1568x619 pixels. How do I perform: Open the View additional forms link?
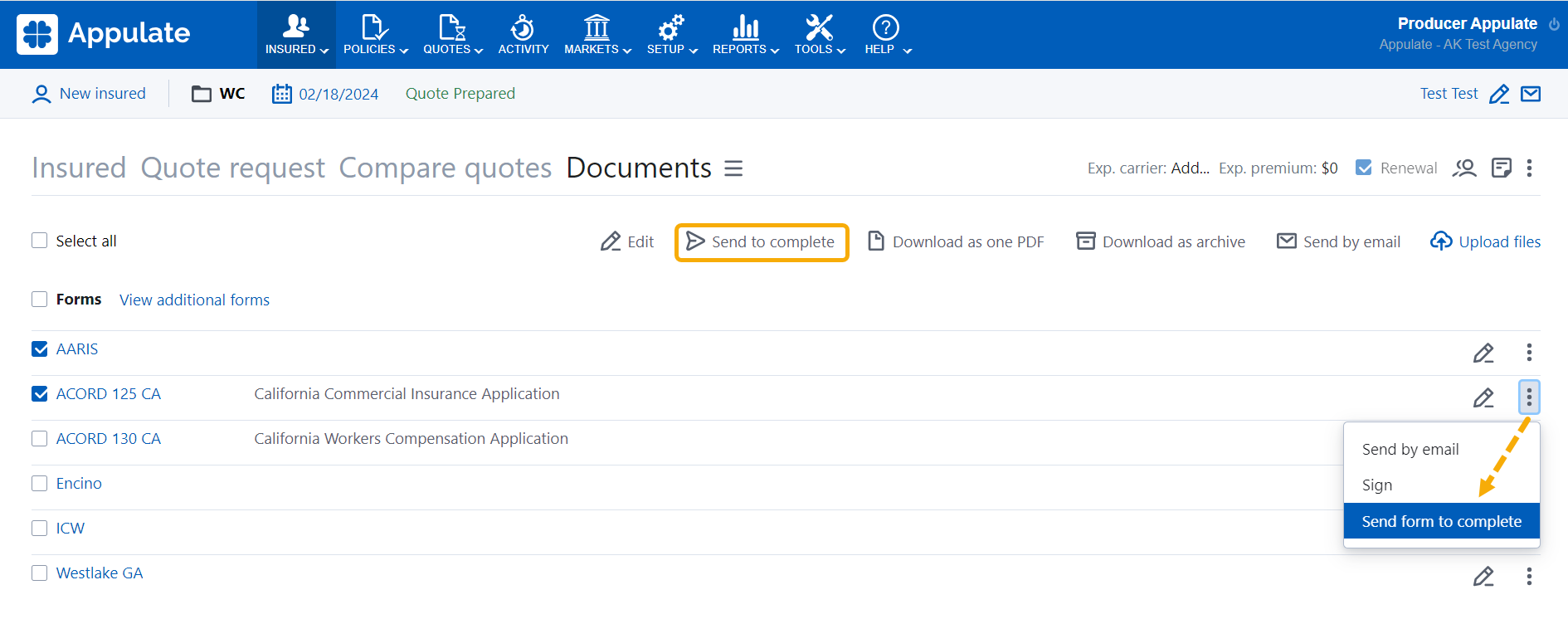click(x=194, y=300)
